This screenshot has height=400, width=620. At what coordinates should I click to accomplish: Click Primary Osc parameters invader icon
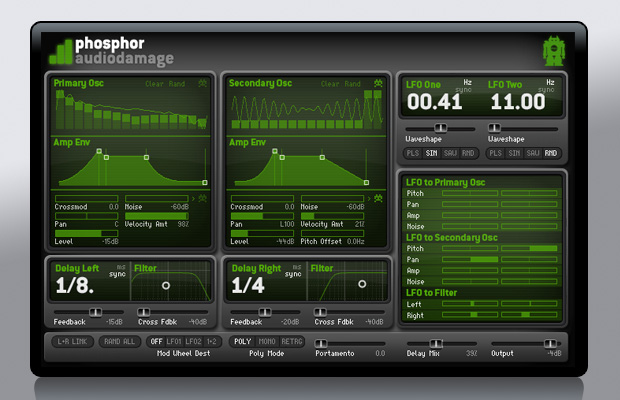[x=202, y=198]
